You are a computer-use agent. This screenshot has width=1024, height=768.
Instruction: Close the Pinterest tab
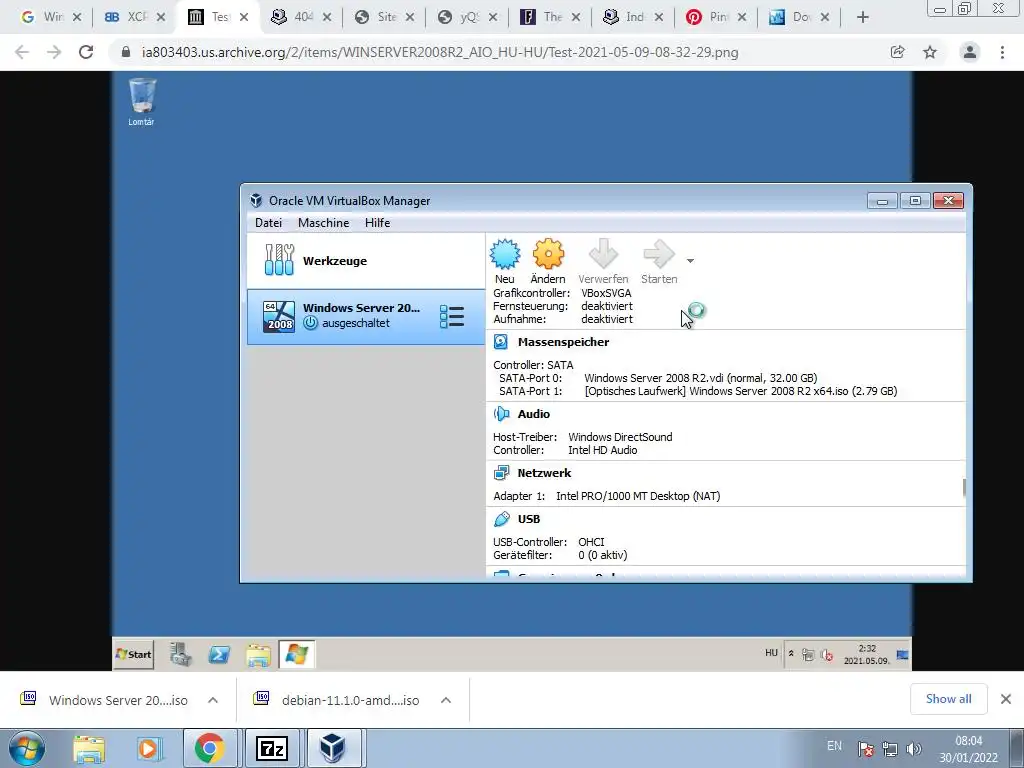pyautogui.click(x=742, y=18)
